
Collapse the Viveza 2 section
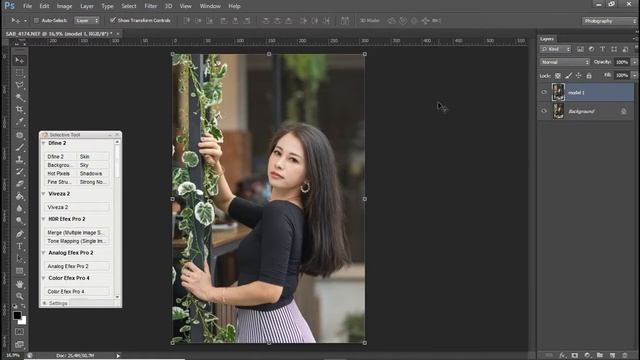44,194
